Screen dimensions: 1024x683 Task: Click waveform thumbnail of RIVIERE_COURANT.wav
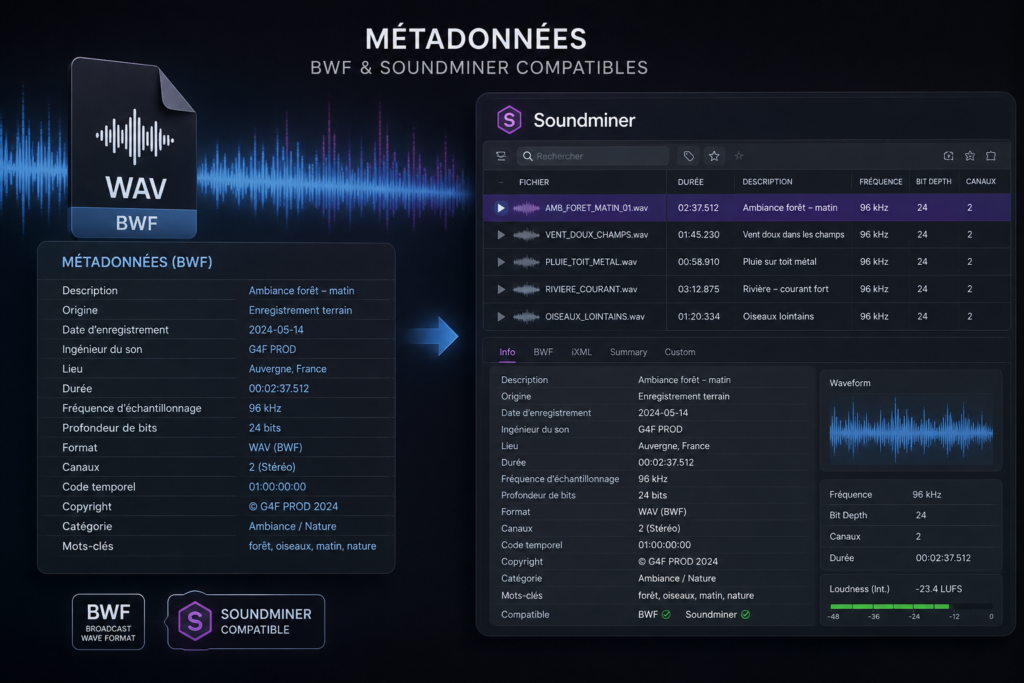pos(526,289)
